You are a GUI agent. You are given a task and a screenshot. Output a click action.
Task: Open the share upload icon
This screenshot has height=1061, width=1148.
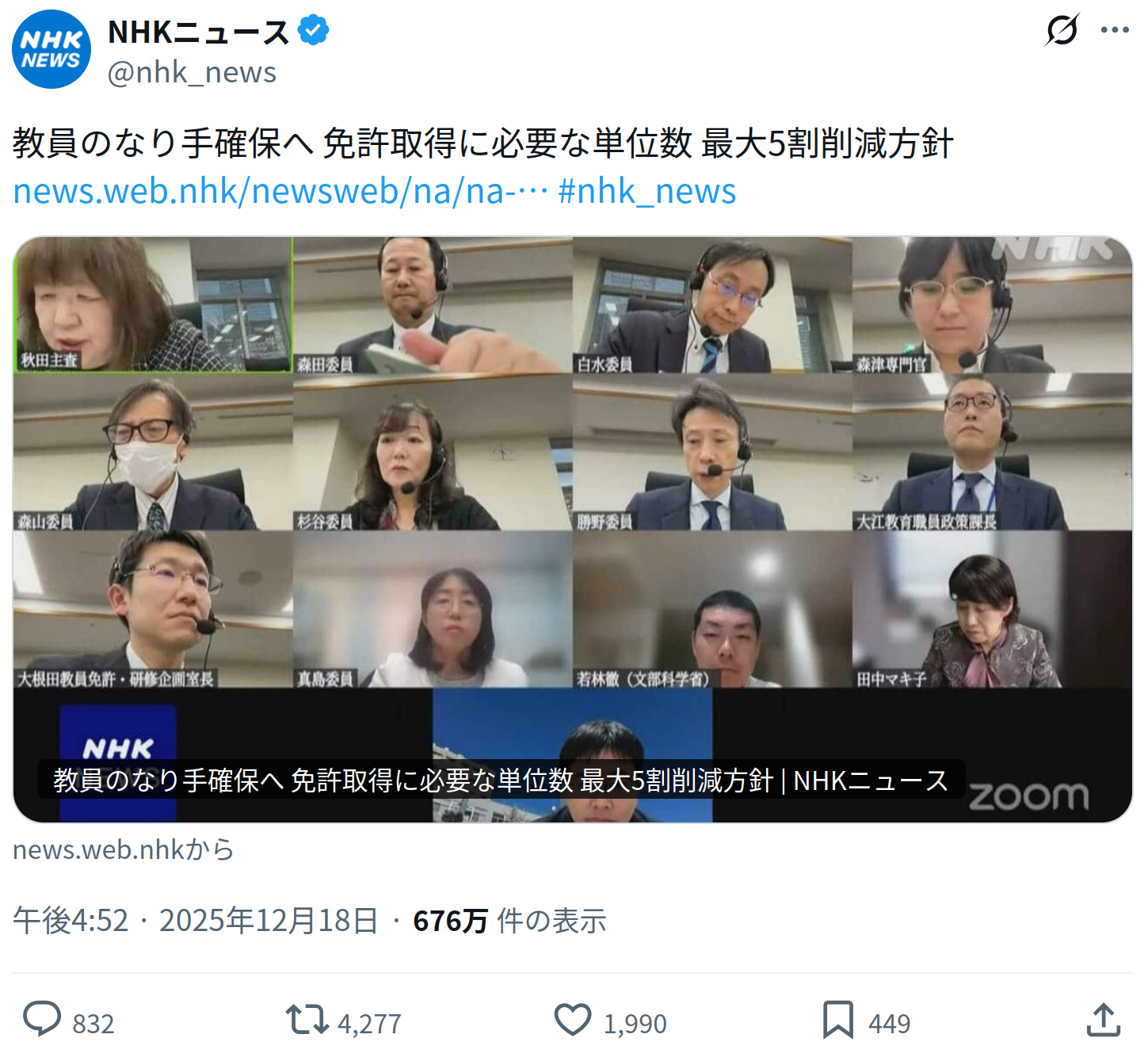(1103, 1020)
